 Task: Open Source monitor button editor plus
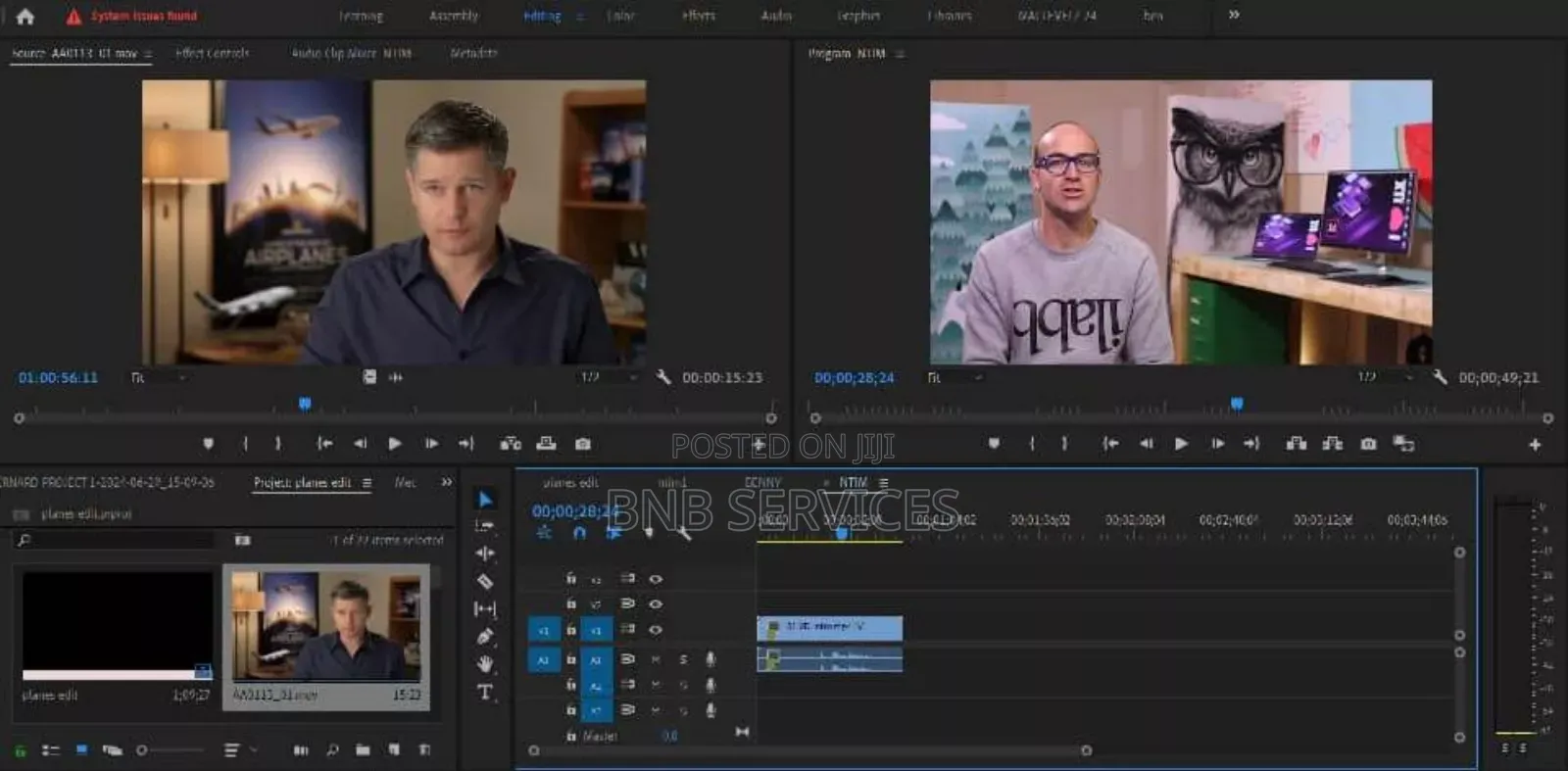click(x=759, y=445)
